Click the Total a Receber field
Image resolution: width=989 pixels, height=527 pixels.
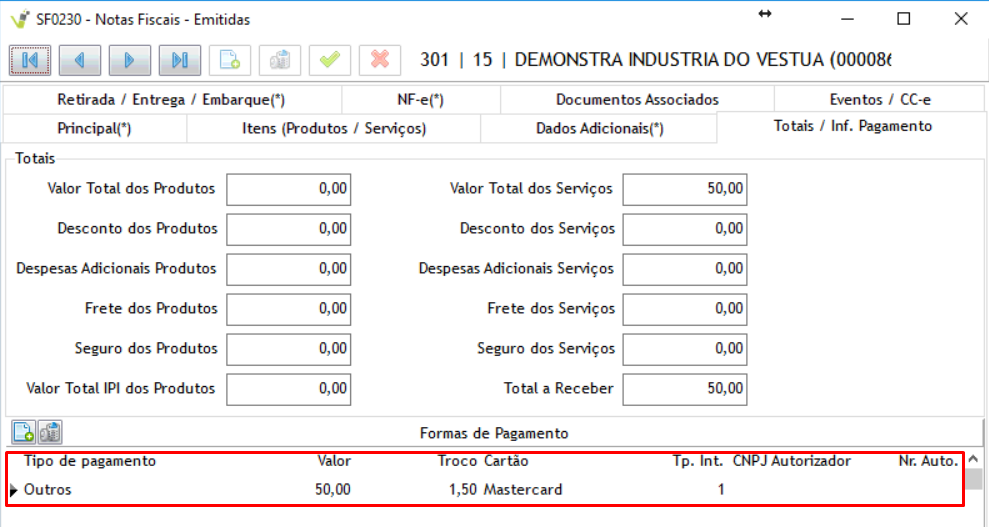point(684,389)
